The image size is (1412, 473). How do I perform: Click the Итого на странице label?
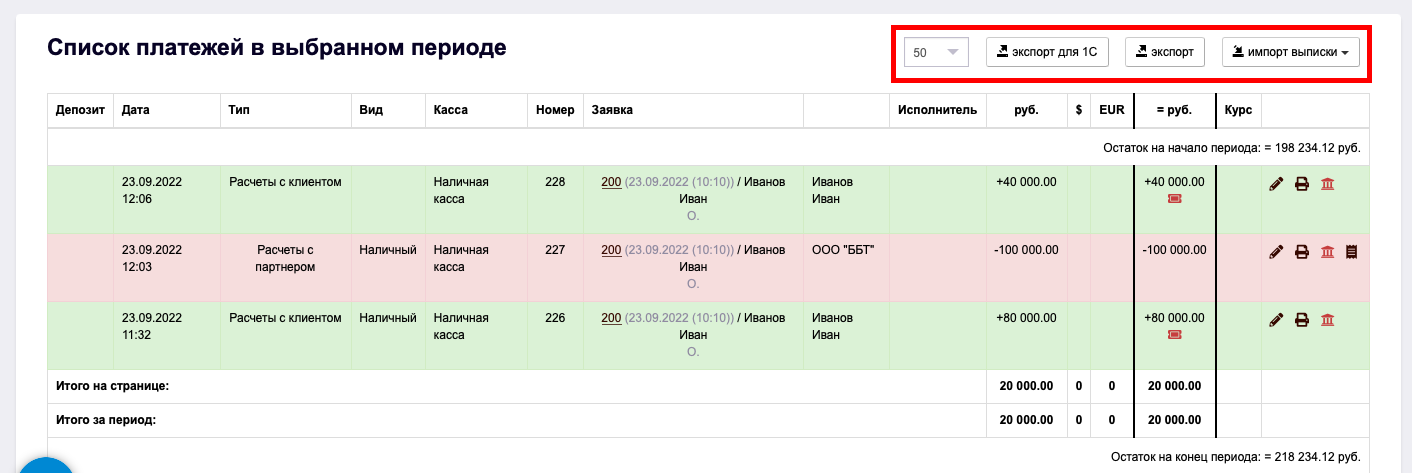coord(113,385)
